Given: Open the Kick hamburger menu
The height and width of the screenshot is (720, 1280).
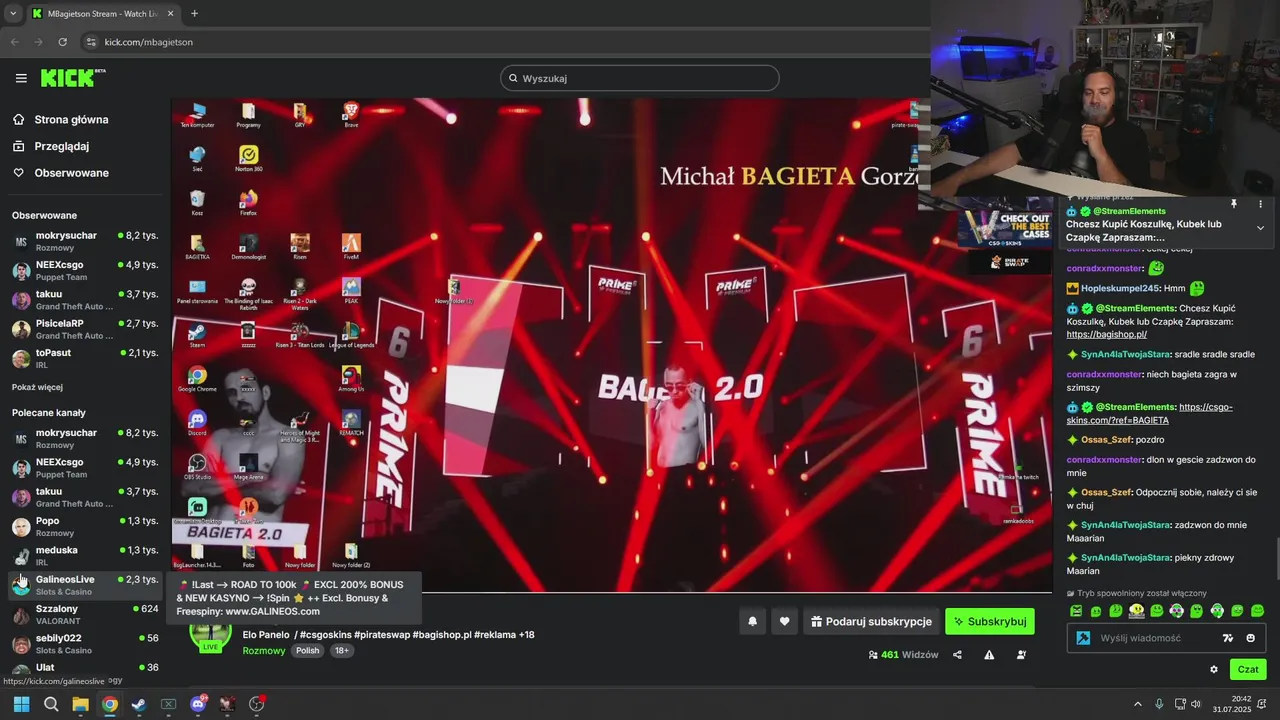Looking at the screenshot, I should 21,78.
